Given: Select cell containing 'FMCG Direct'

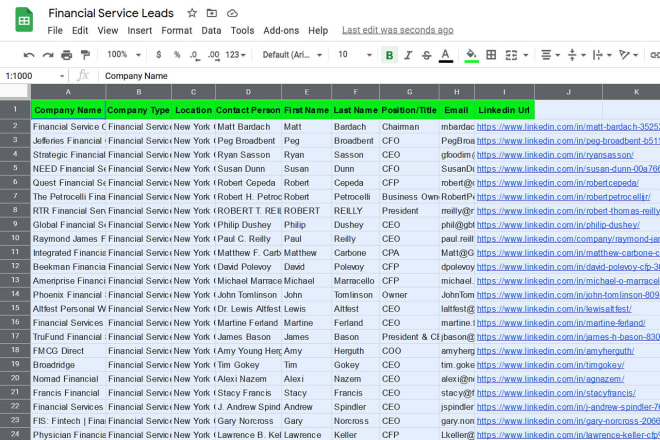Looking at the screenshot, I should pos(68,351).
